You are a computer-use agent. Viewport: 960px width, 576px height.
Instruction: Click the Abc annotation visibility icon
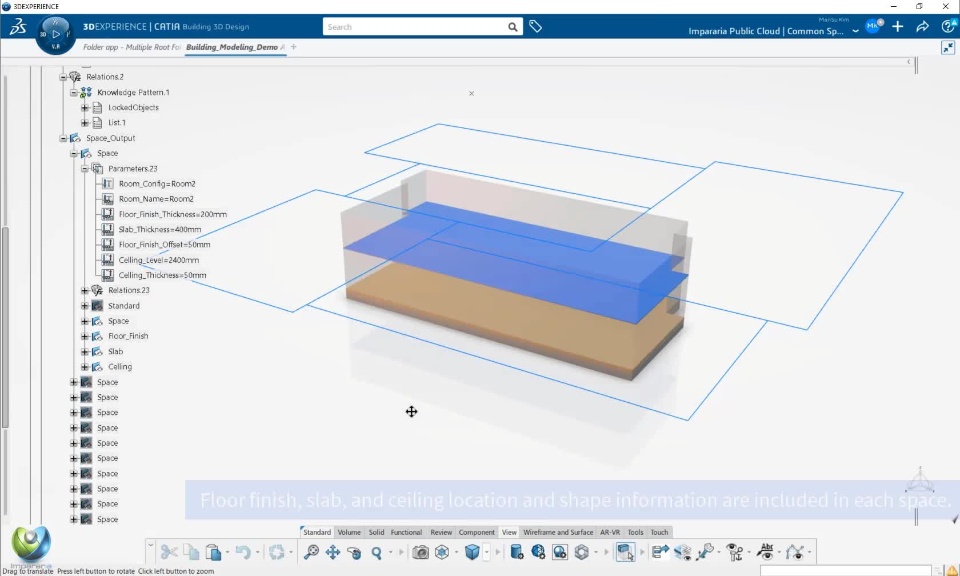click(766, 552)
